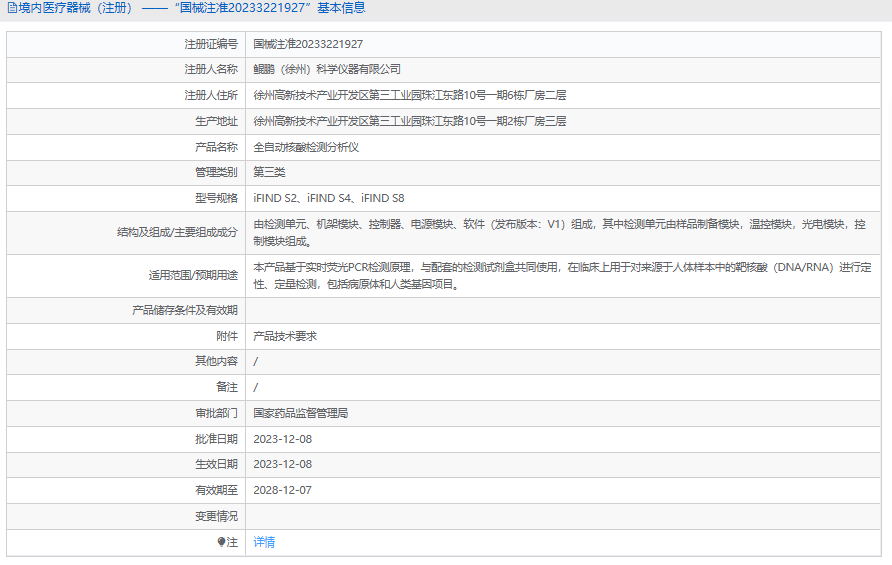
Task: Click the 型号规格 label
Action: (216, 199)
